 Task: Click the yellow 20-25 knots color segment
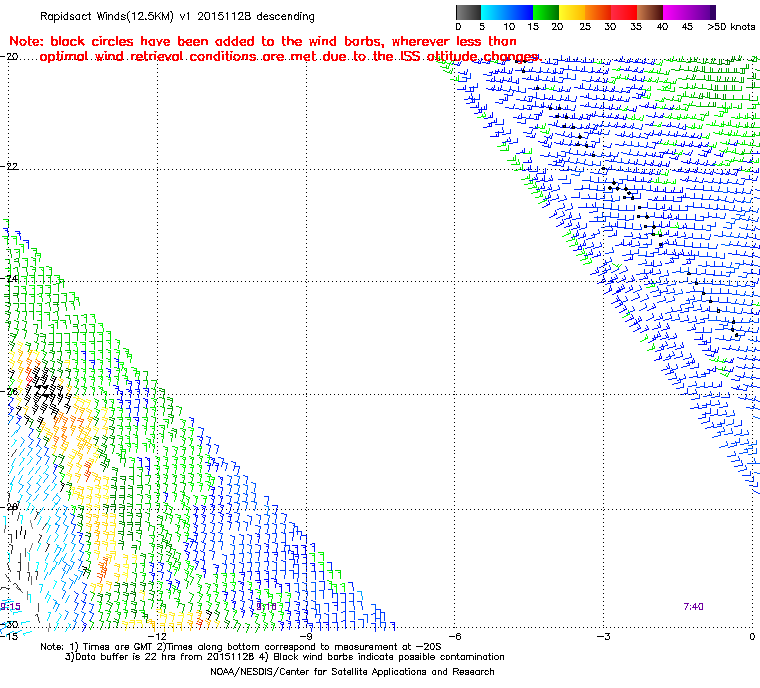pos(572,12)
